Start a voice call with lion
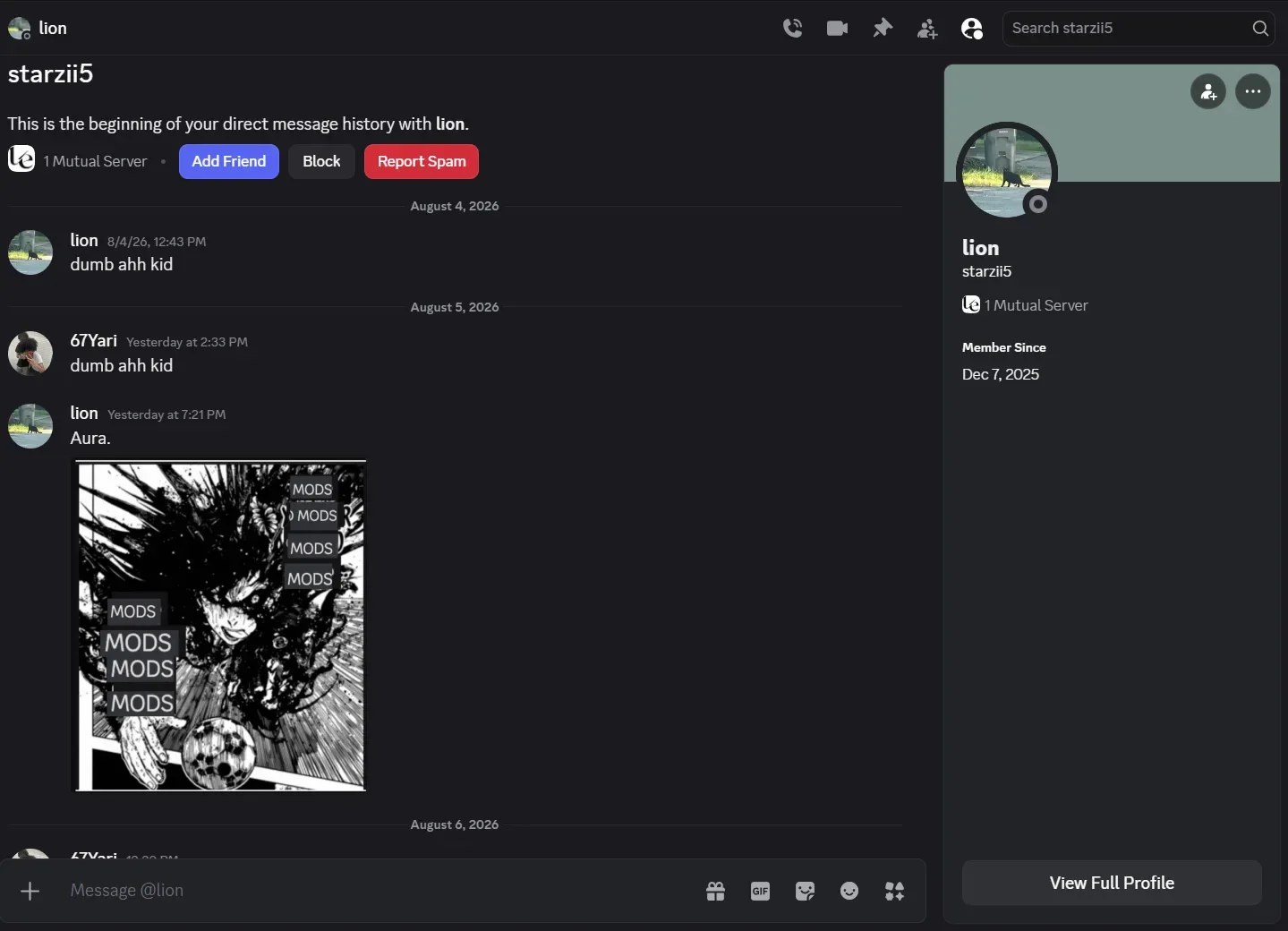1288x931 pixels. (792, 29)
